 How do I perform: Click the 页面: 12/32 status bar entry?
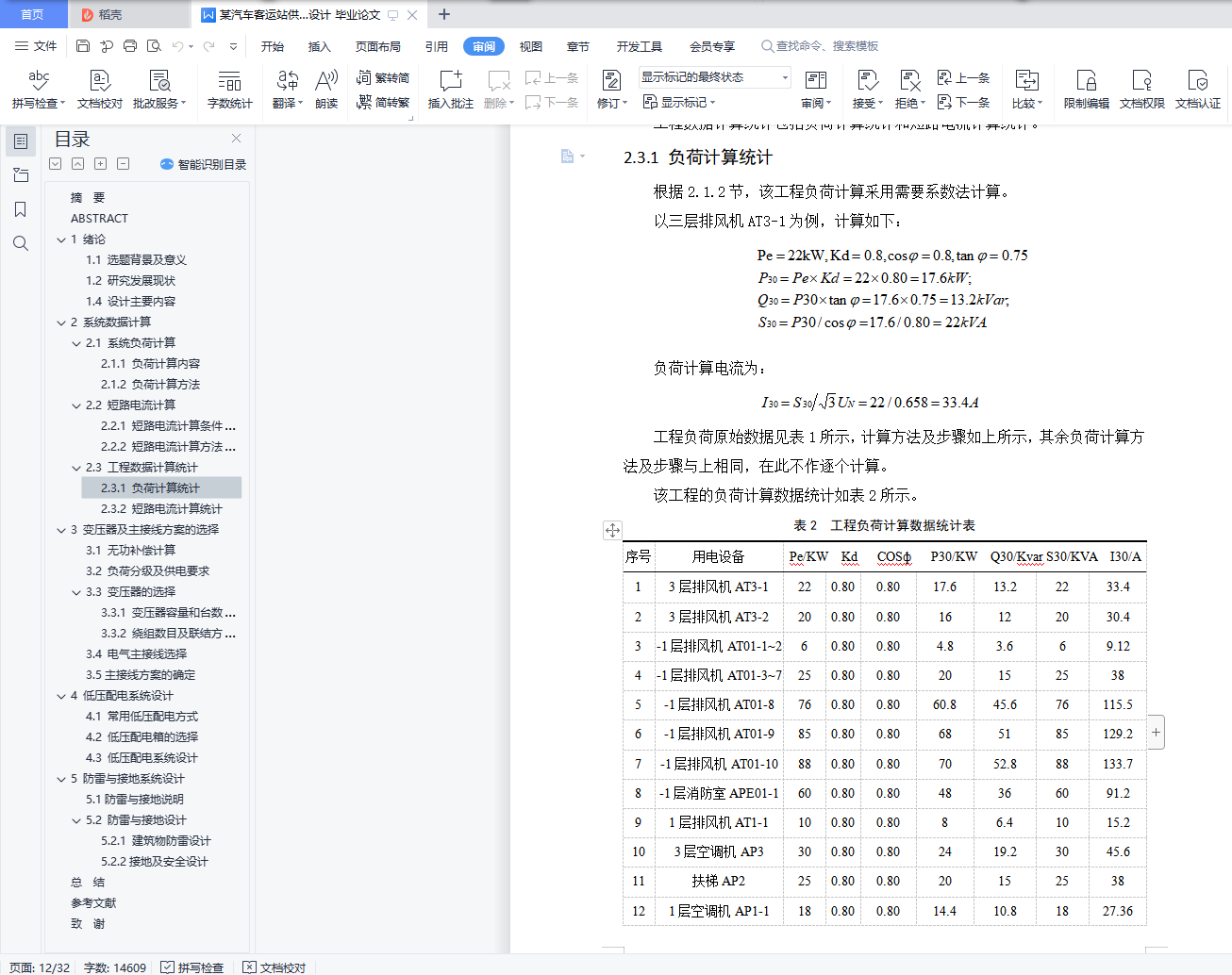pos(40,967)
